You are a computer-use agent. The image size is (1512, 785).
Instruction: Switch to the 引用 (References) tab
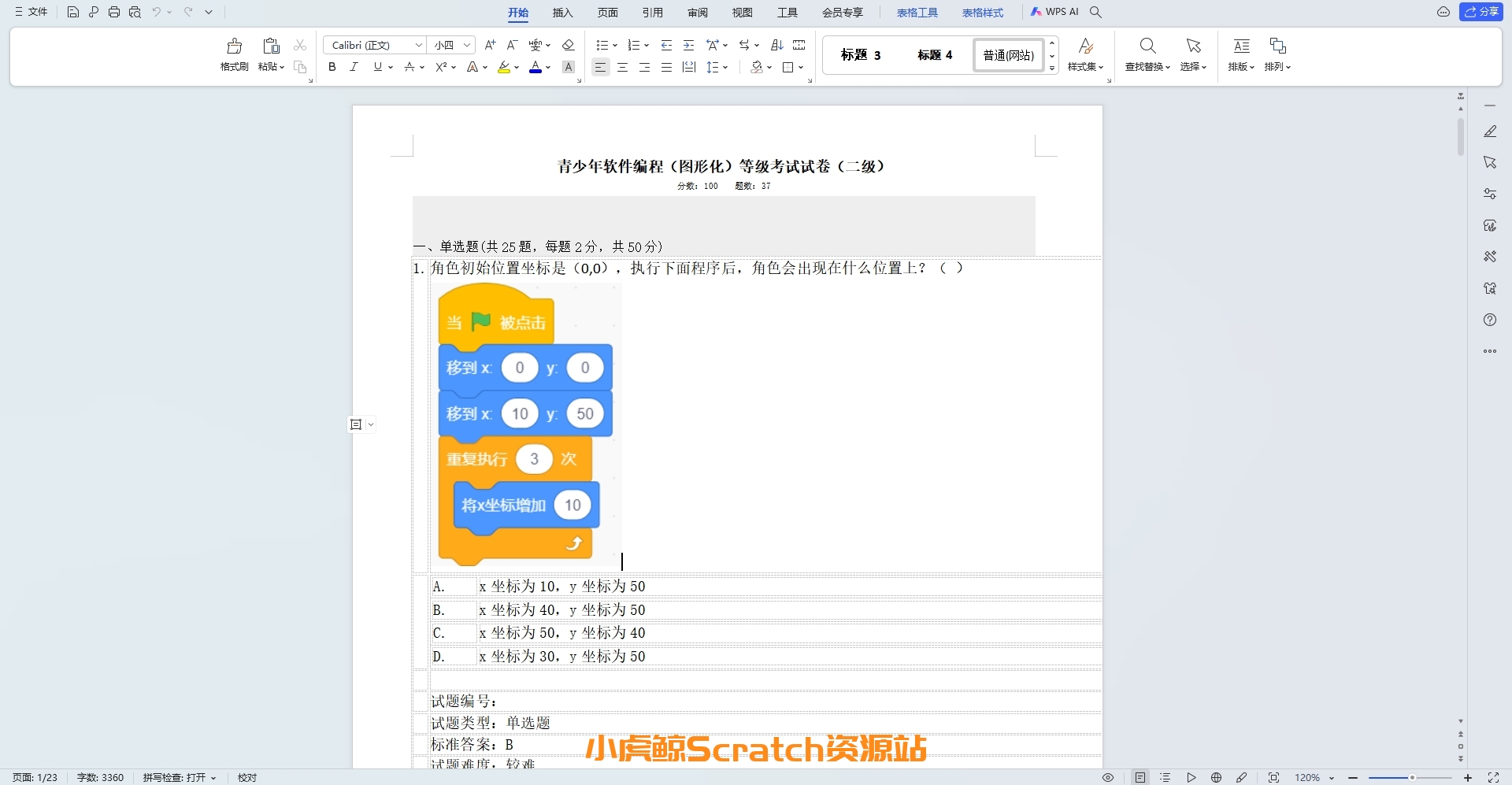652,13
